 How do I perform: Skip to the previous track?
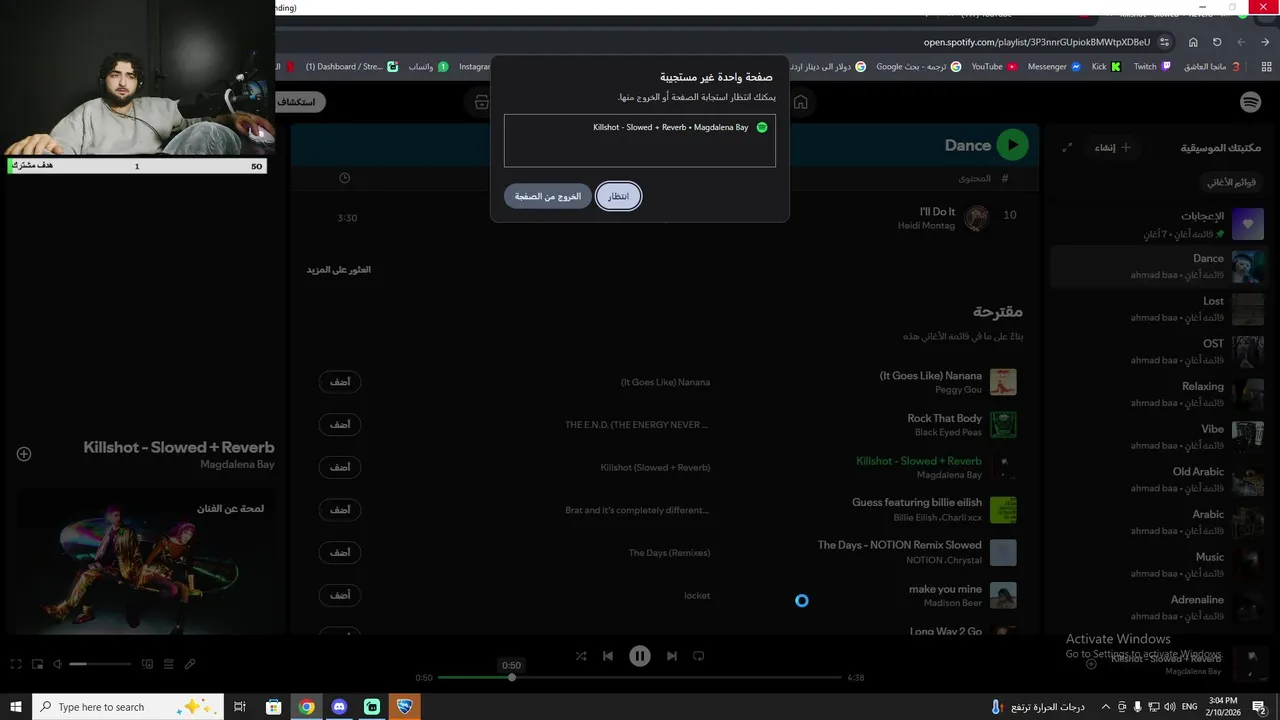pyautogui.click(x=608, y=656)
